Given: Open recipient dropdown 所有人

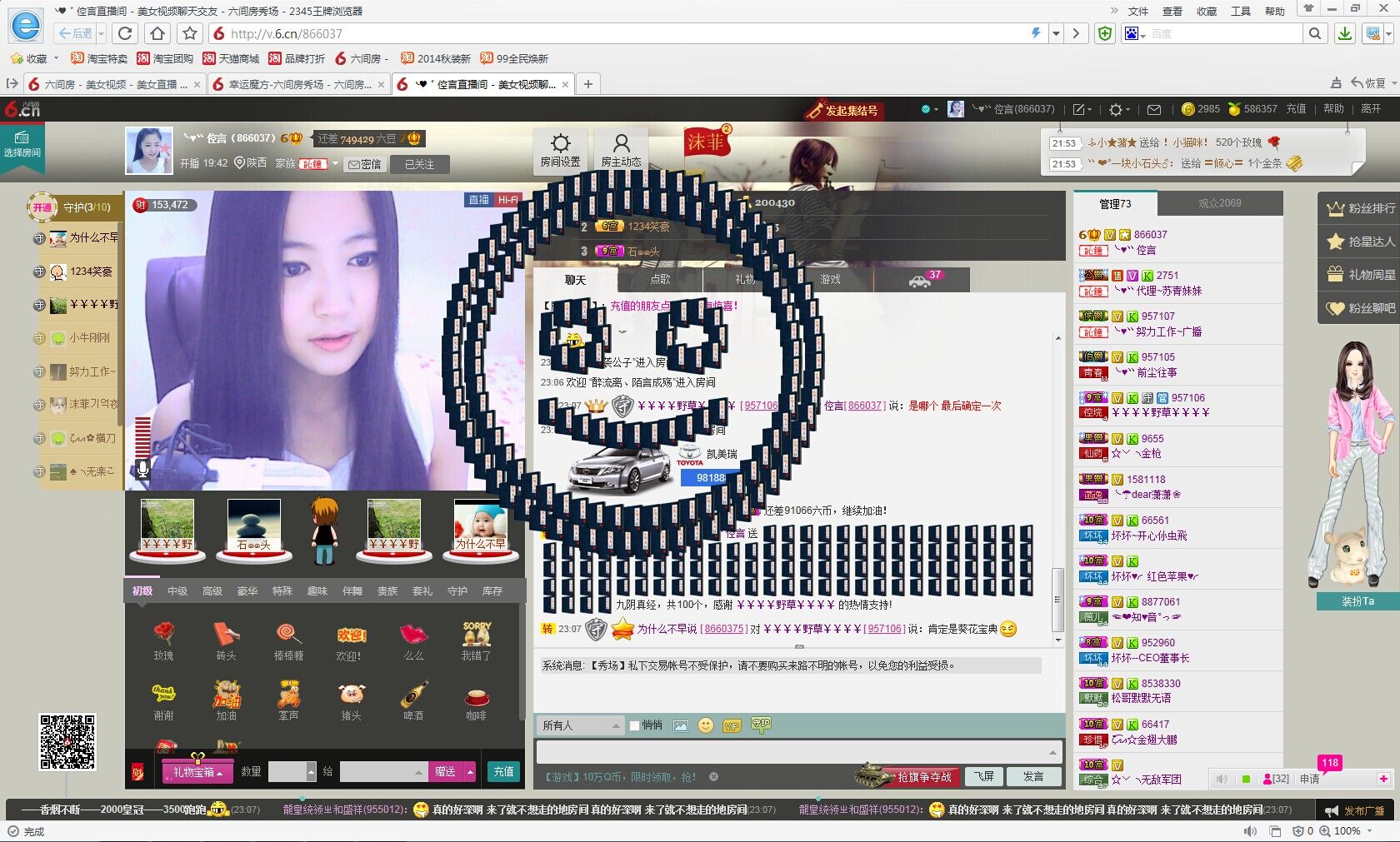Looking at the screenshot, I should tap(581, 725).
